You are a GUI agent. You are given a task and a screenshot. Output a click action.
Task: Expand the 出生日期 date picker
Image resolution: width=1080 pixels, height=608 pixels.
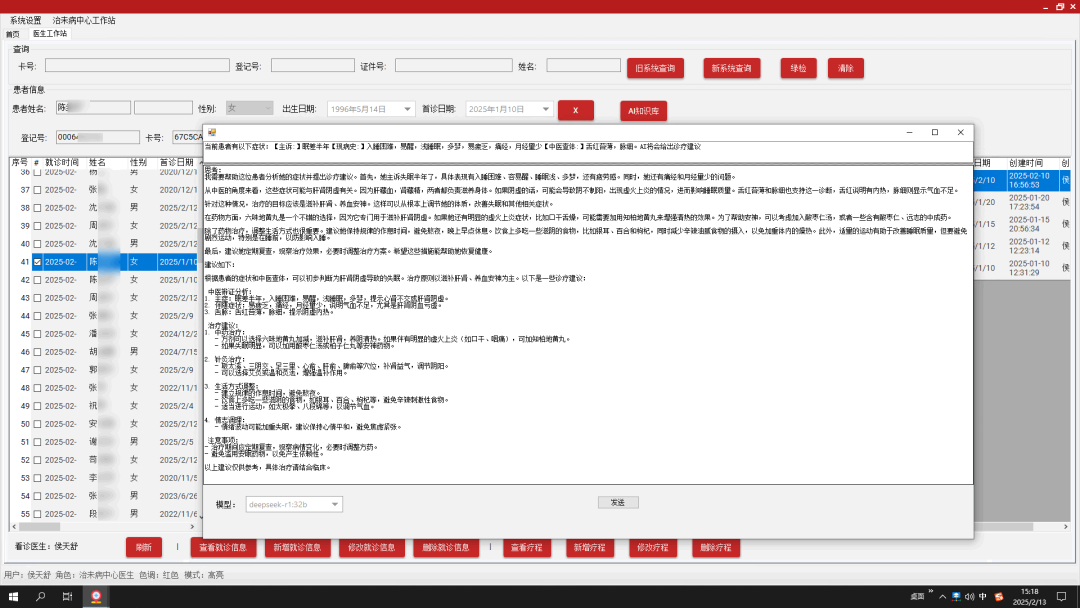[x=408, y=109]
